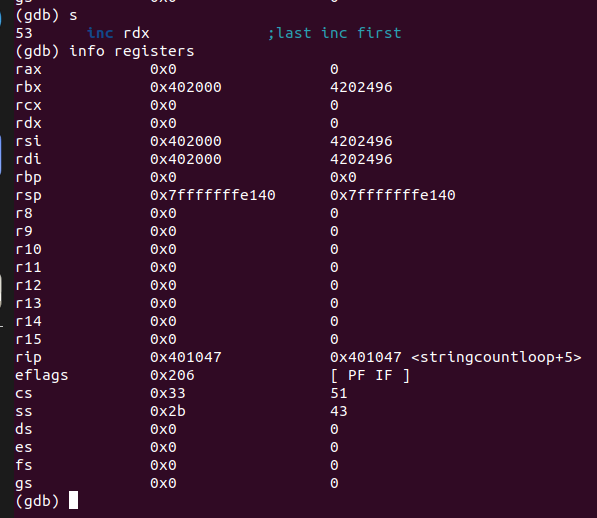The height and width of the screenshot is (518, 597).
Task: Click the source line number 53
Action: [24, 33]
